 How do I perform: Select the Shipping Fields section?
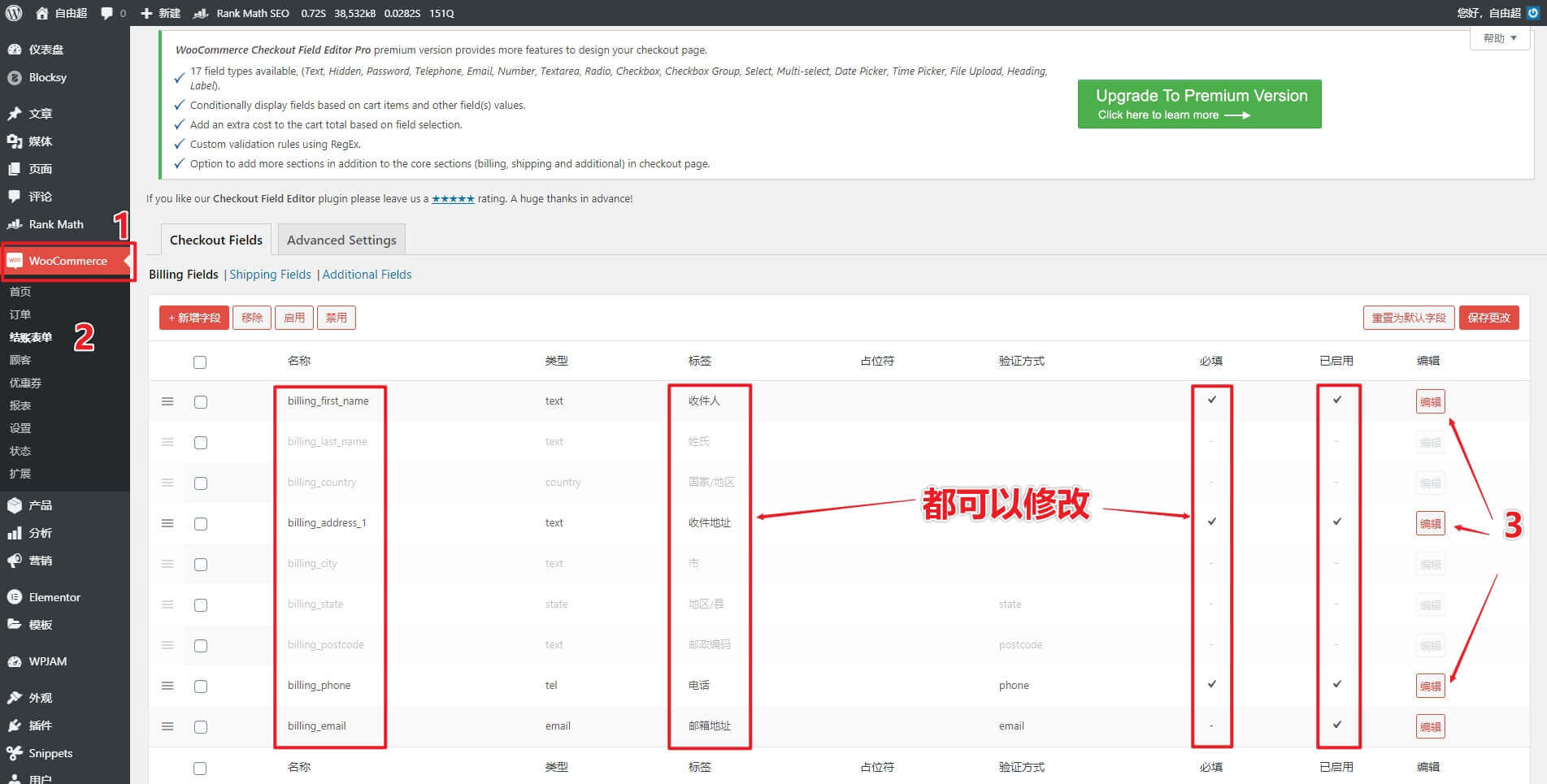pyautogui.click(x=270, y=275)
